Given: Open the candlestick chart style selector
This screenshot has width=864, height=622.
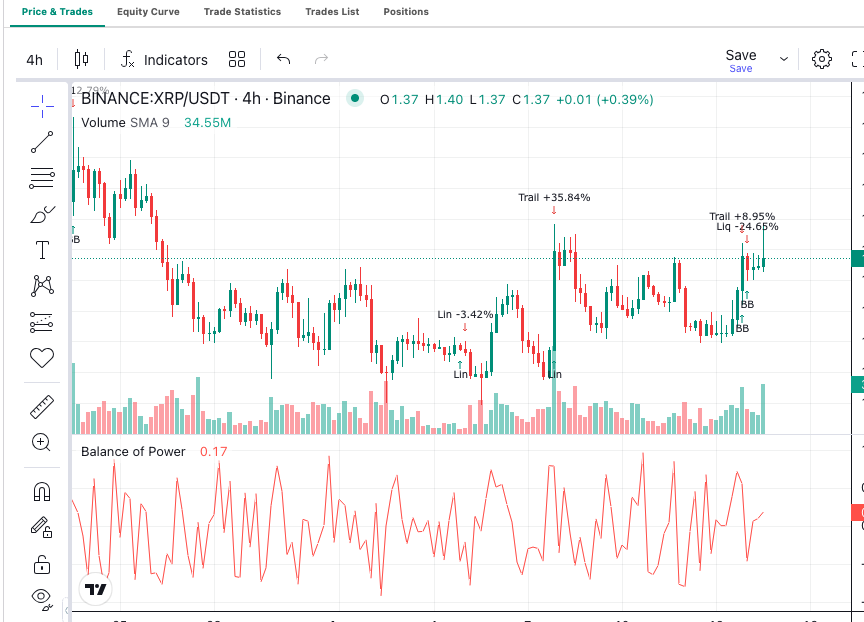Looking at the screenshot, I should point(81,59).
